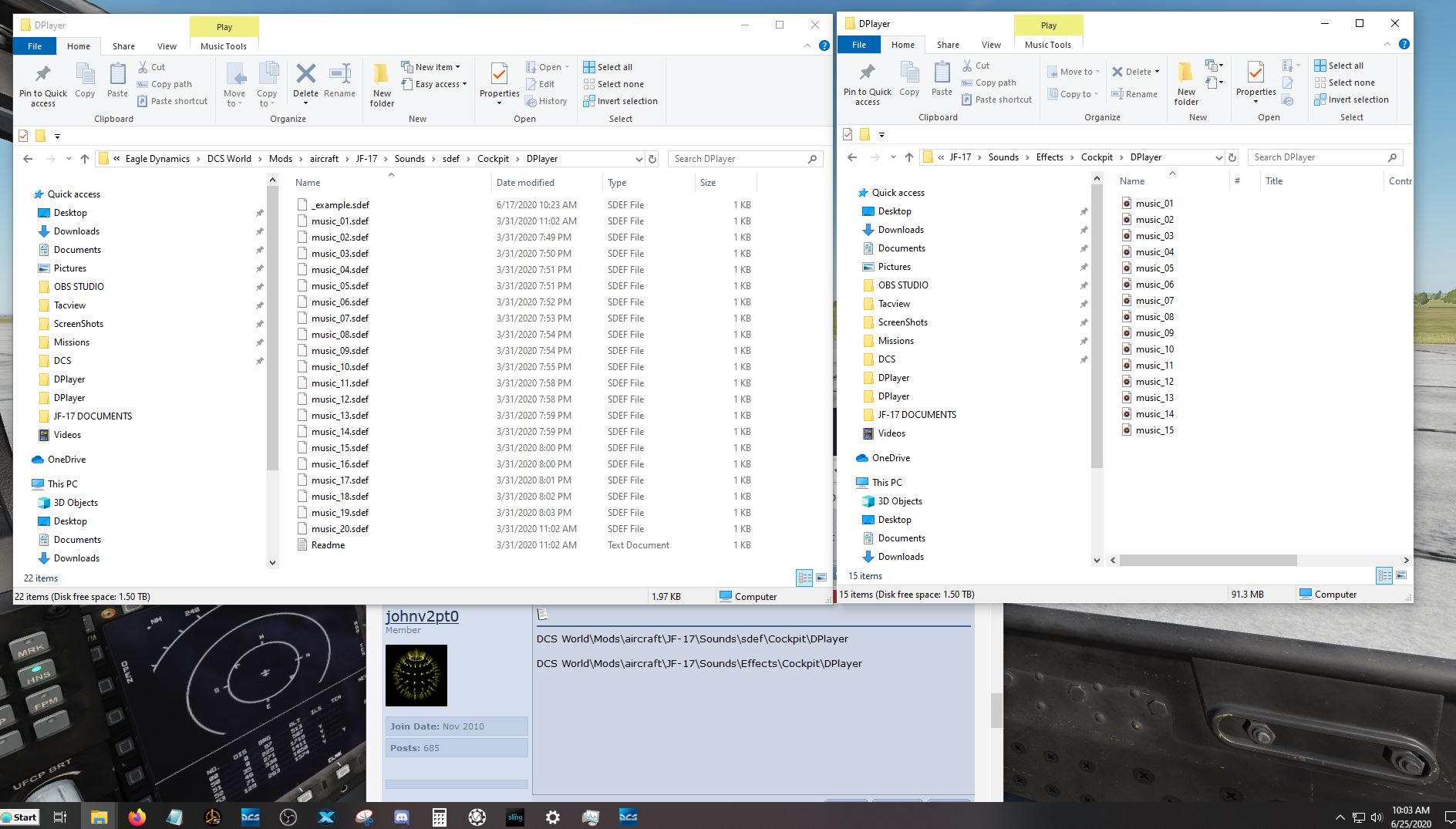
Task: Open Copy to dropdown in left window
Action: tap(267, 85)
